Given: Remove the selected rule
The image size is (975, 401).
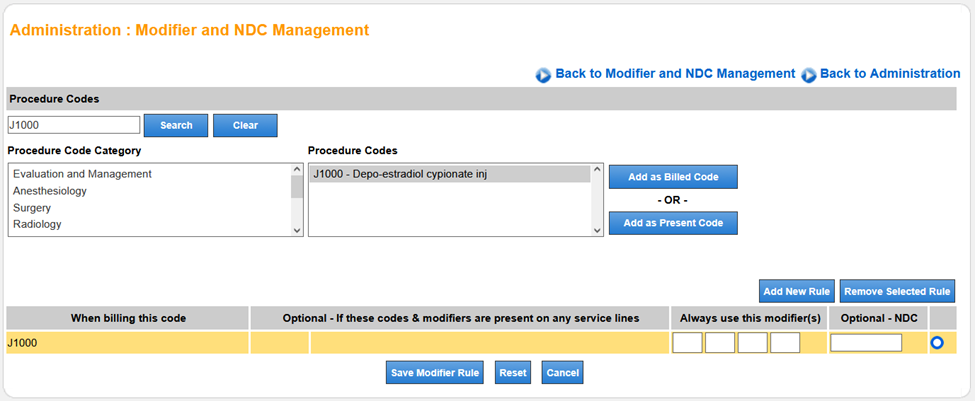Looking at the screenshot, I should click(x=897, y=291).
